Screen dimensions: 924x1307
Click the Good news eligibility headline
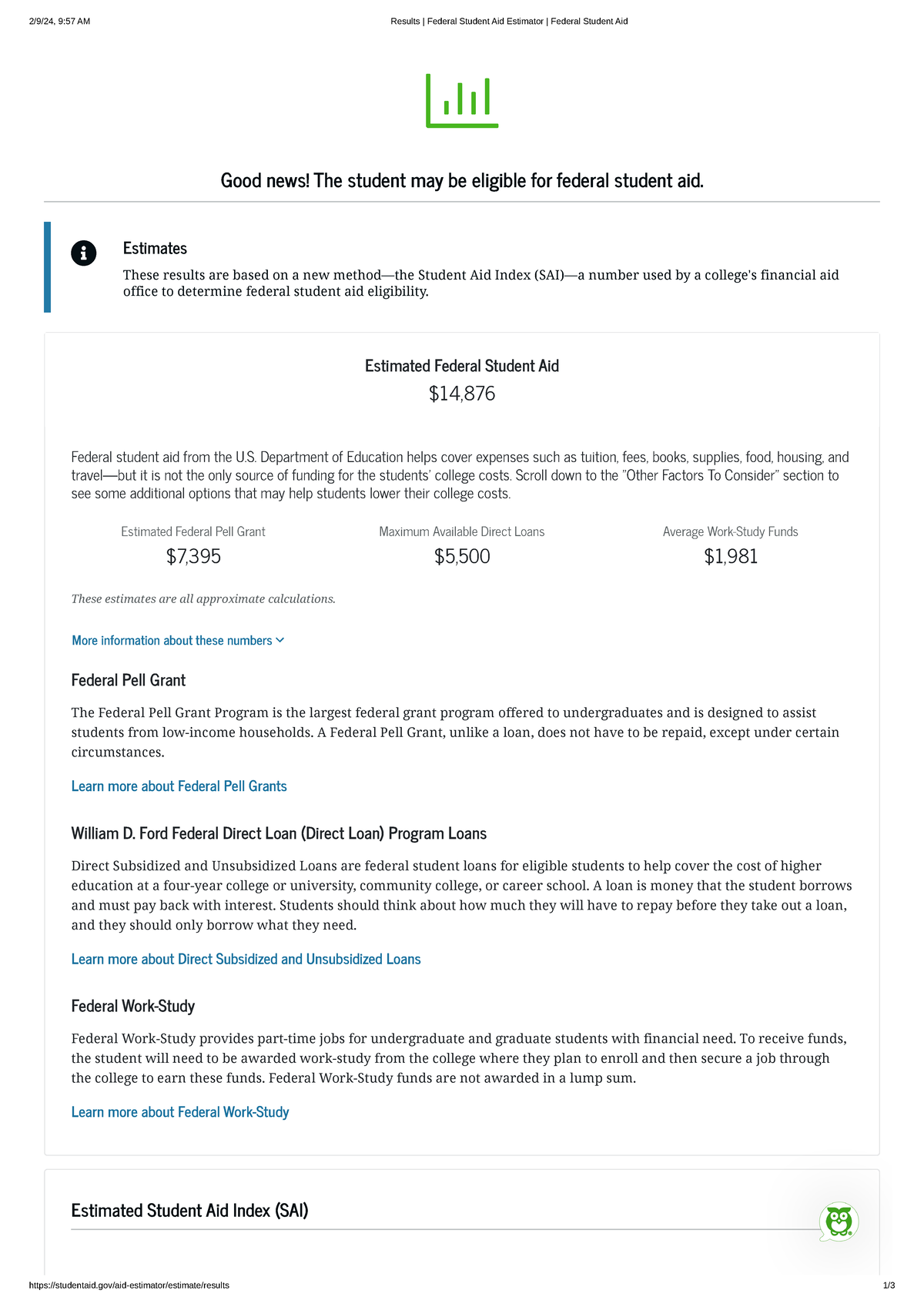pyautogui.click(x=462, y=181)
